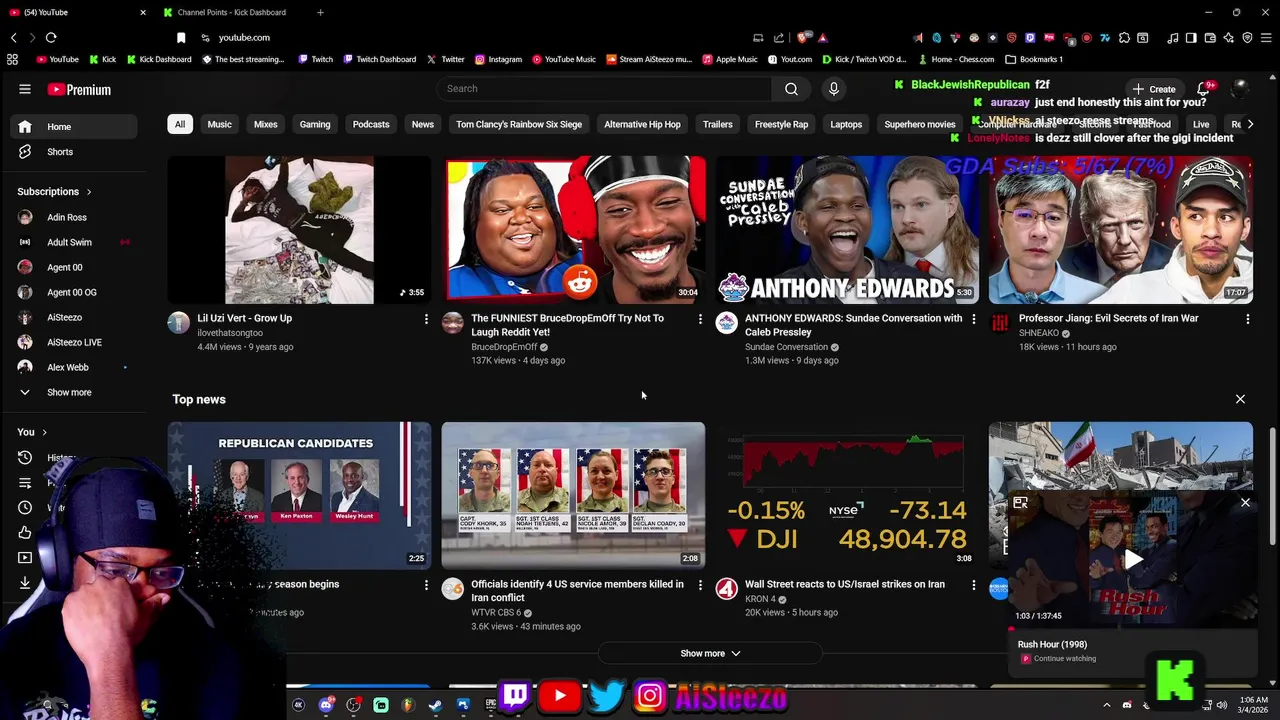Open Brave Shields lion icon

[x=803, y=37]
